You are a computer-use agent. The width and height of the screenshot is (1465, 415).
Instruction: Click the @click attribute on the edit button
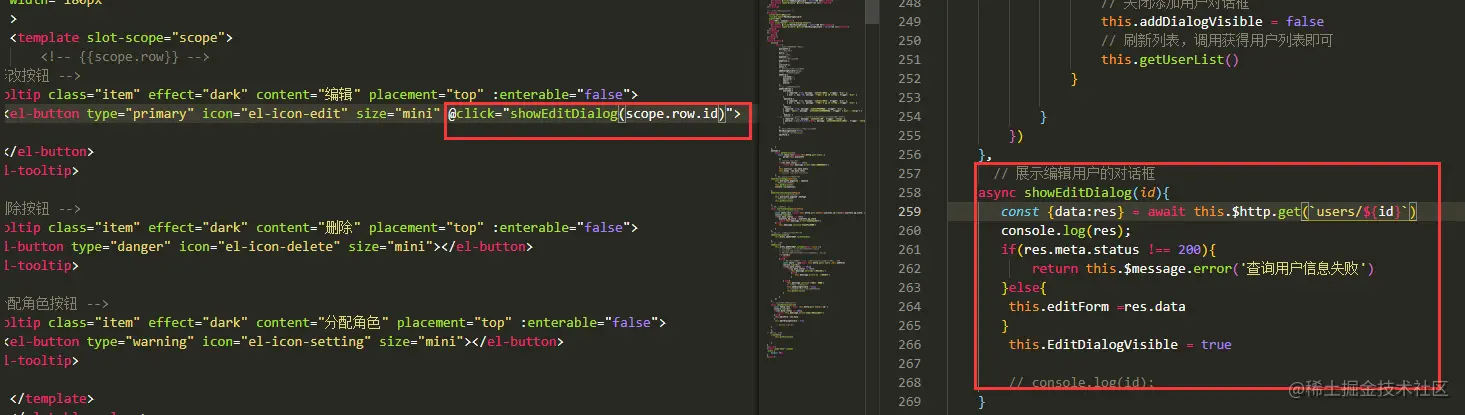[594, 114]
